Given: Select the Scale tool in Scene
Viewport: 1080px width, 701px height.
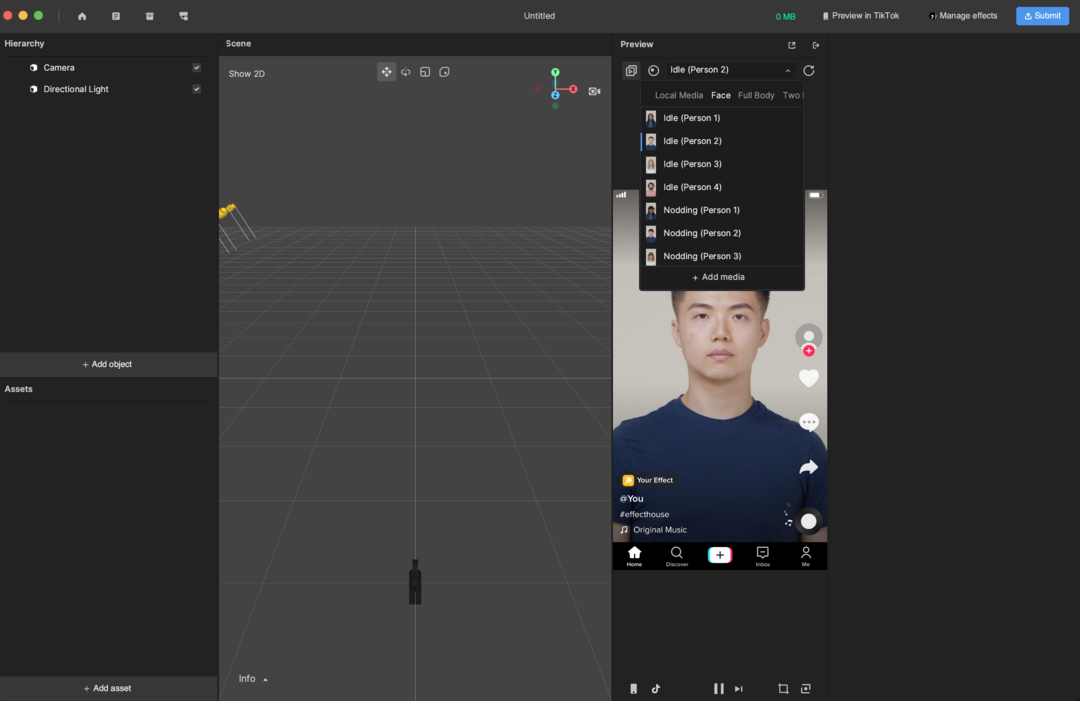Looking at the screenshot, I should pyautogui.click(x=425, y=72).
